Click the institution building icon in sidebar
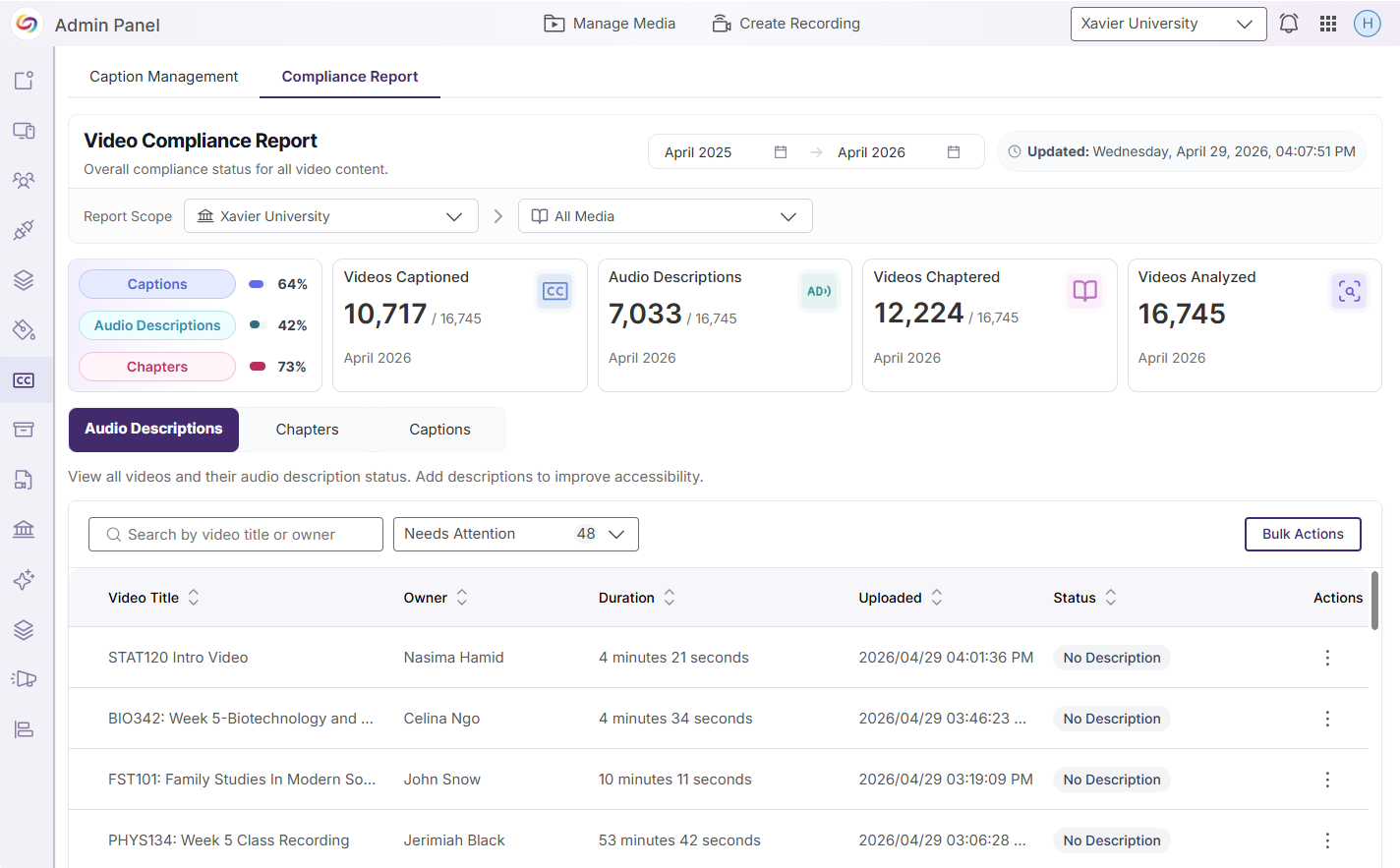 tap(24, 530)
